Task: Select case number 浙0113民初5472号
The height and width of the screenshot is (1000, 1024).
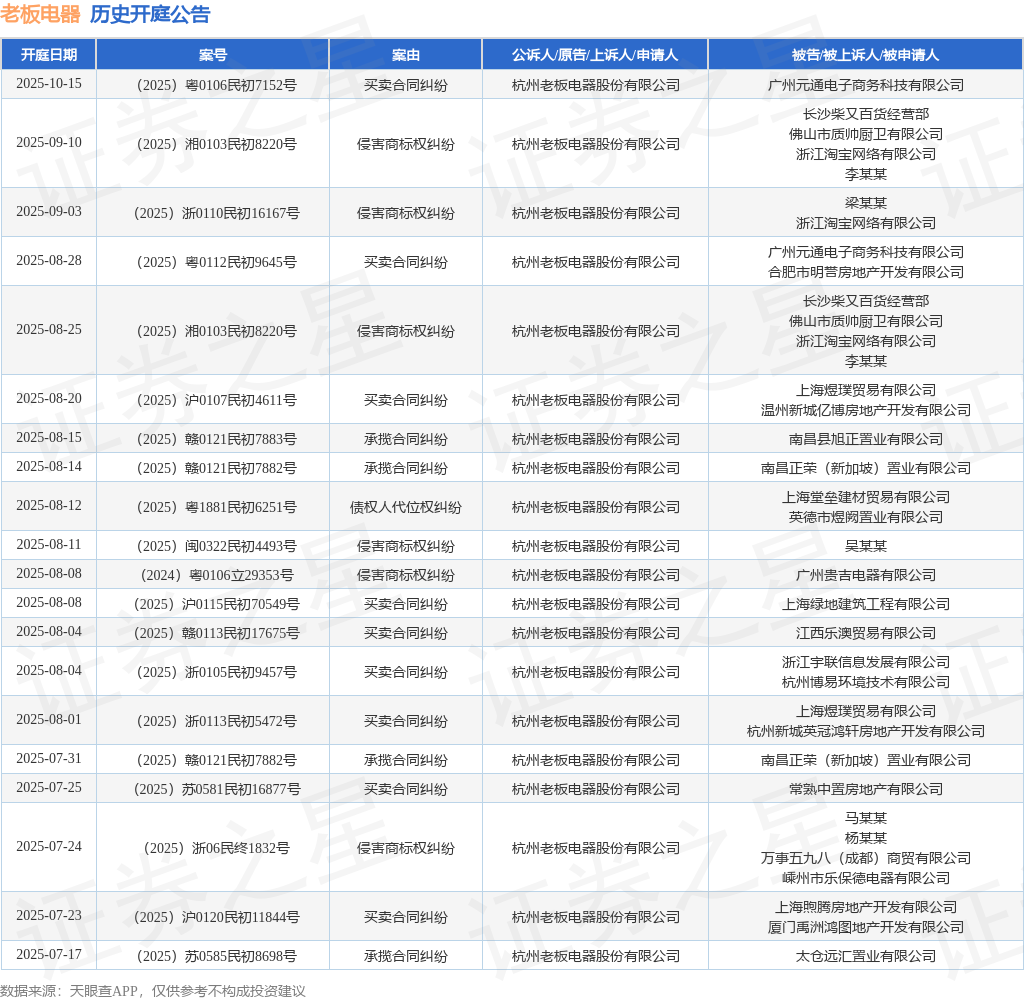Action: point(217,721)
